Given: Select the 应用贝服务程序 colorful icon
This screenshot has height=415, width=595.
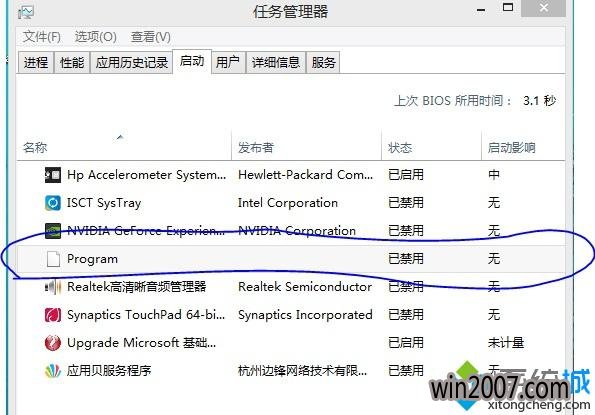Looking at the screenshot, I should [53, 371].
